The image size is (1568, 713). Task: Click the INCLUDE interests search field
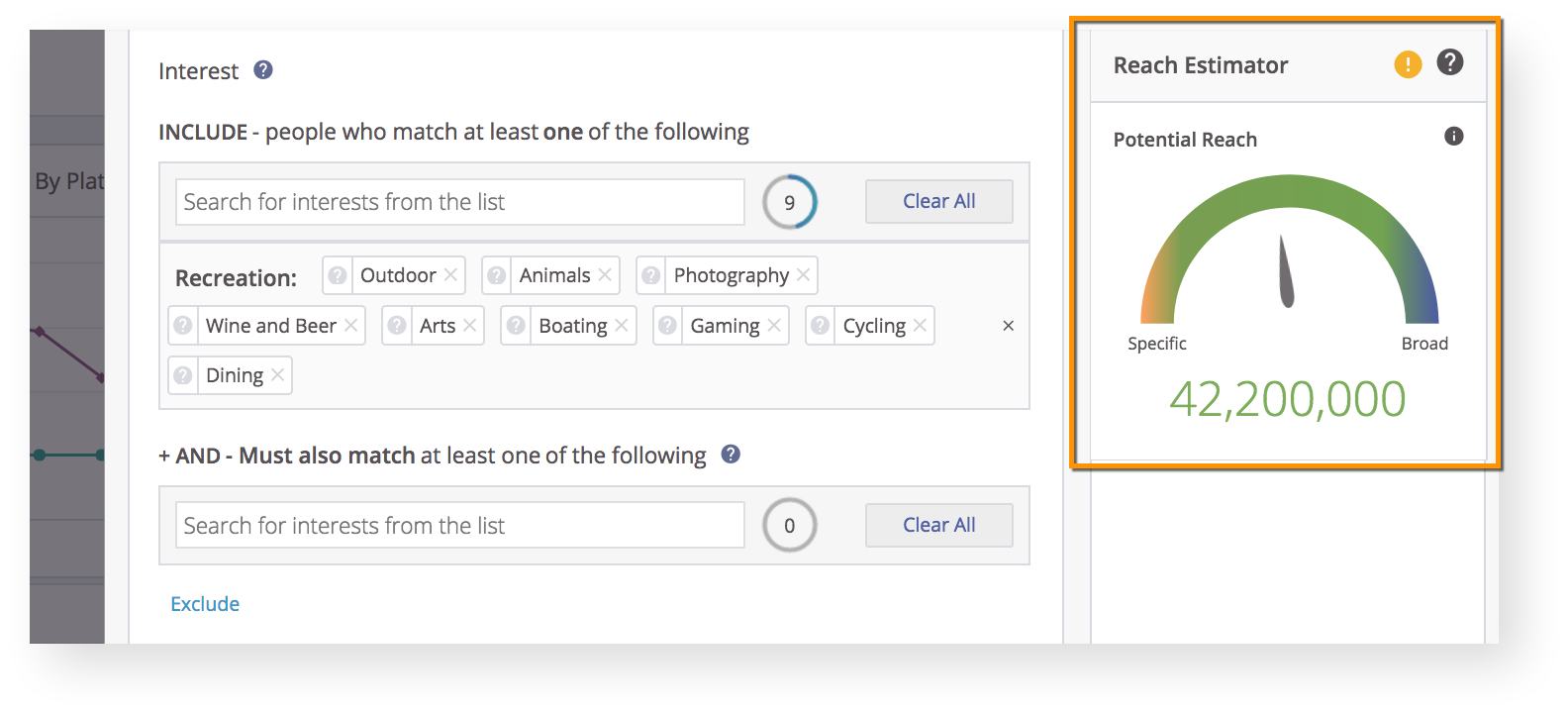459,202
